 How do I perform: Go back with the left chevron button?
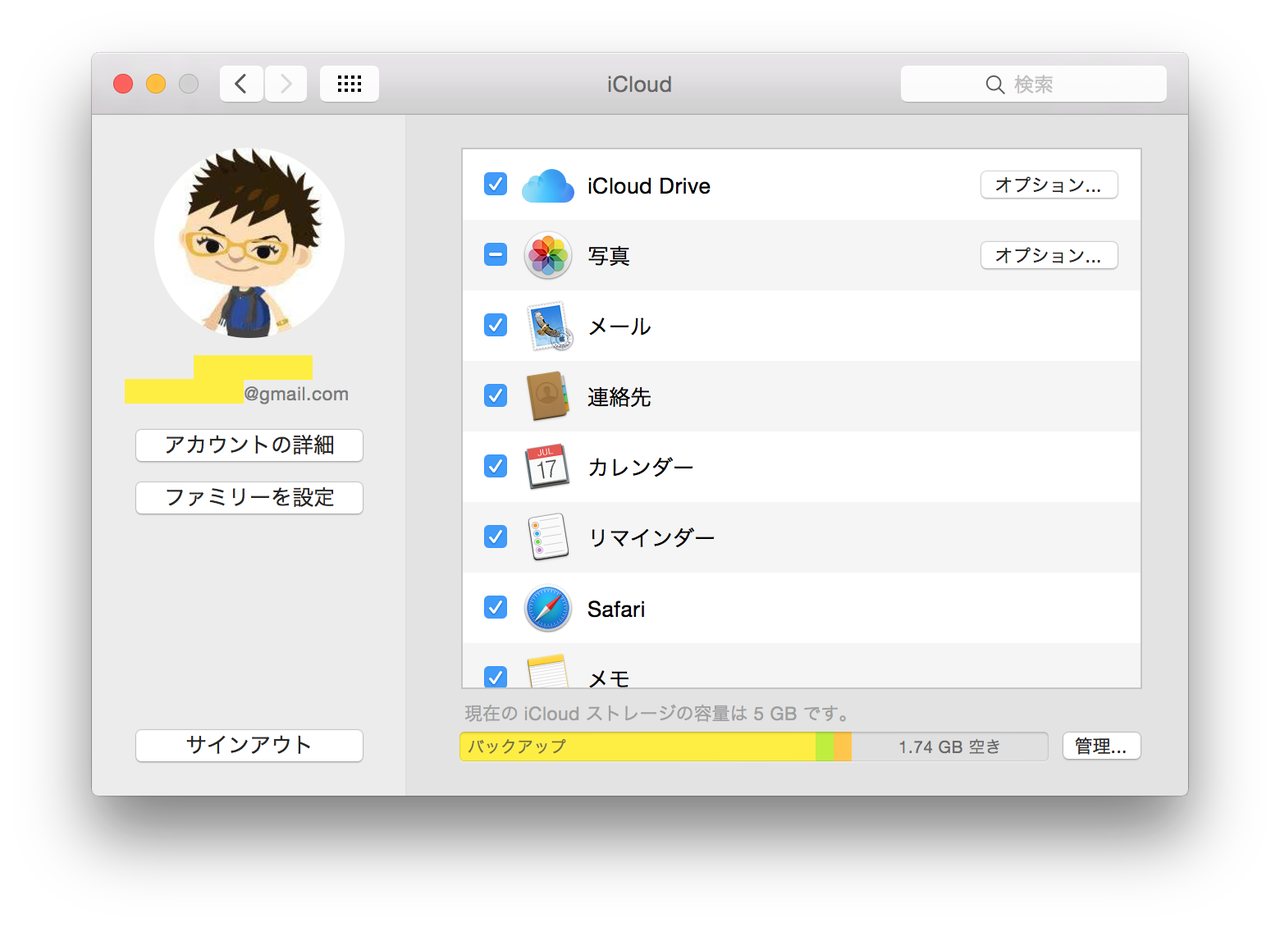coord(241,84)
